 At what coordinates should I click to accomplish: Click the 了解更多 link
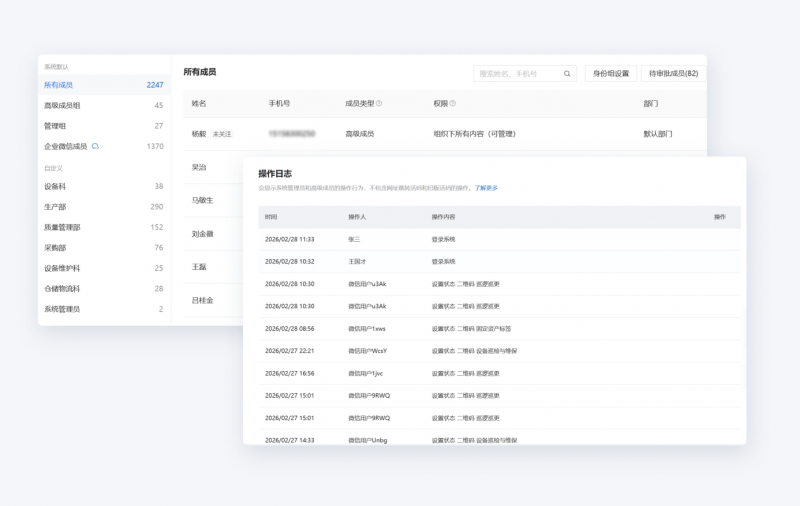pyautogui.click(x=486, y=188)
